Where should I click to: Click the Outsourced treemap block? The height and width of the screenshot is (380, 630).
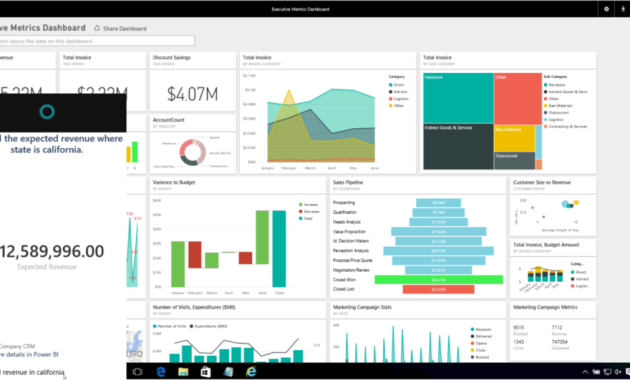point(515,161)
